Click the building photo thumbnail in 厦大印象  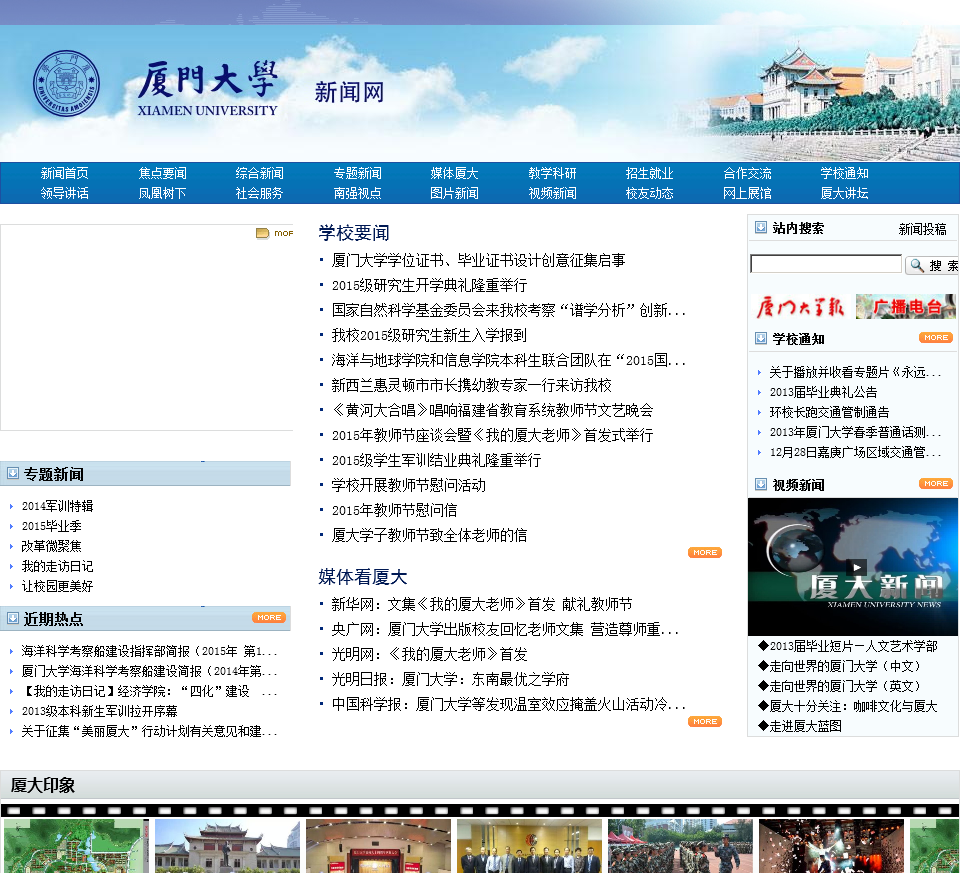pos(227,846)
